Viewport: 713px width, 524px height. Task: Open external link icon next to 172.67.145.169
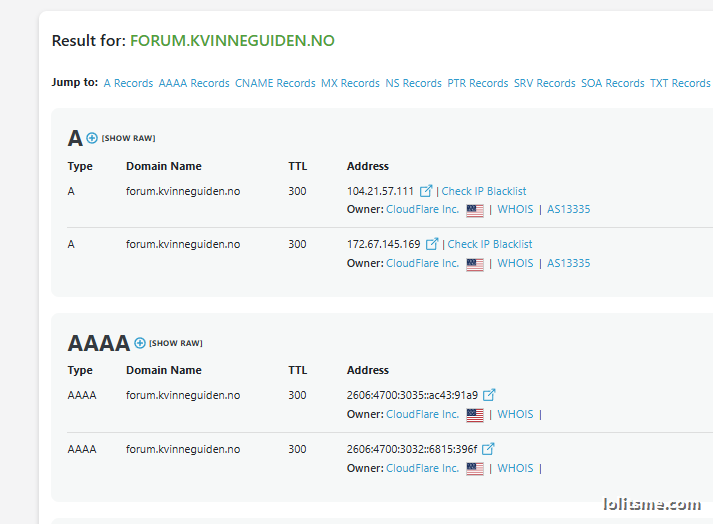coord(432,244)
